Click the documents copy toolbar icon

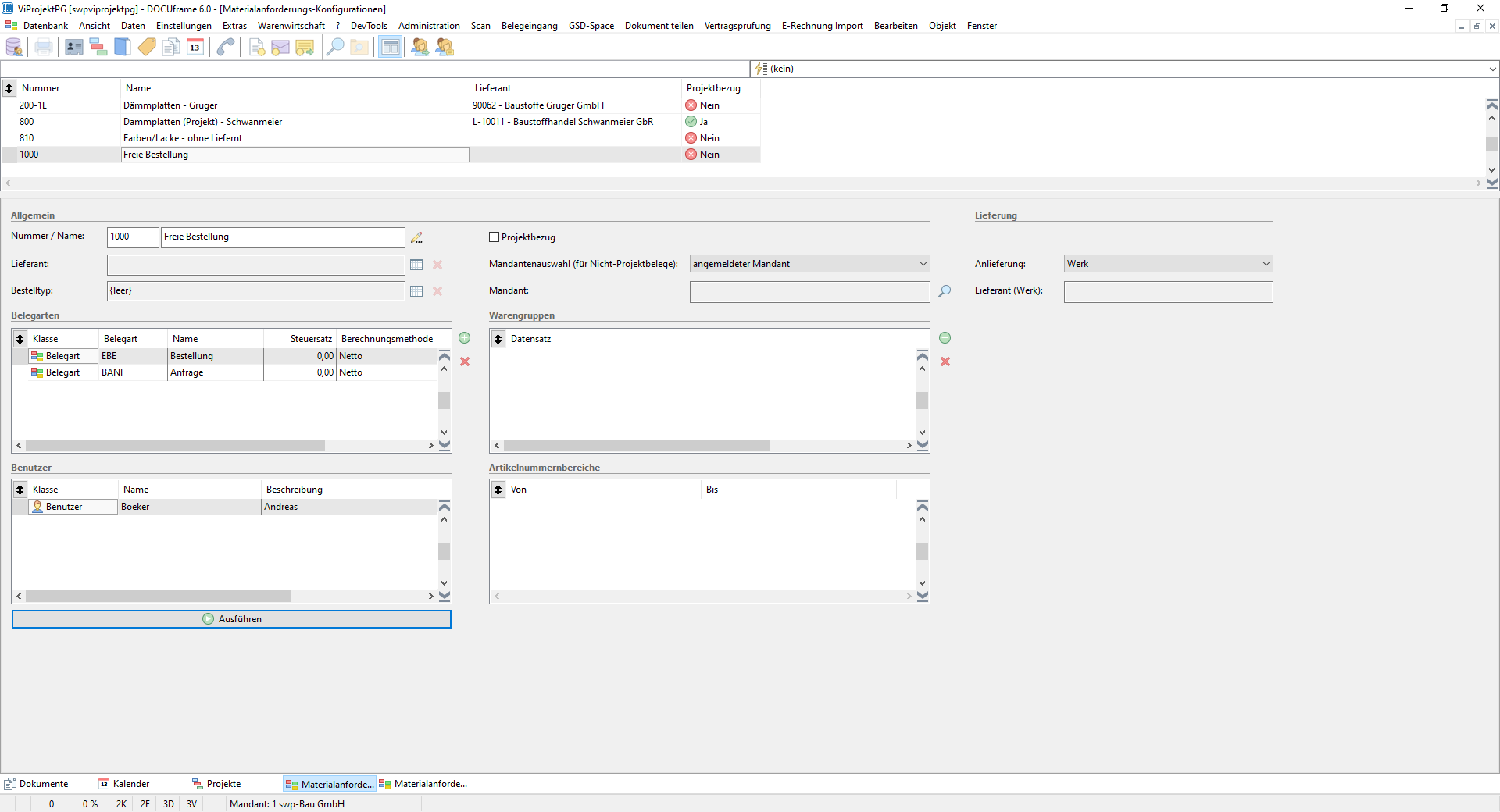coord(171,48)
